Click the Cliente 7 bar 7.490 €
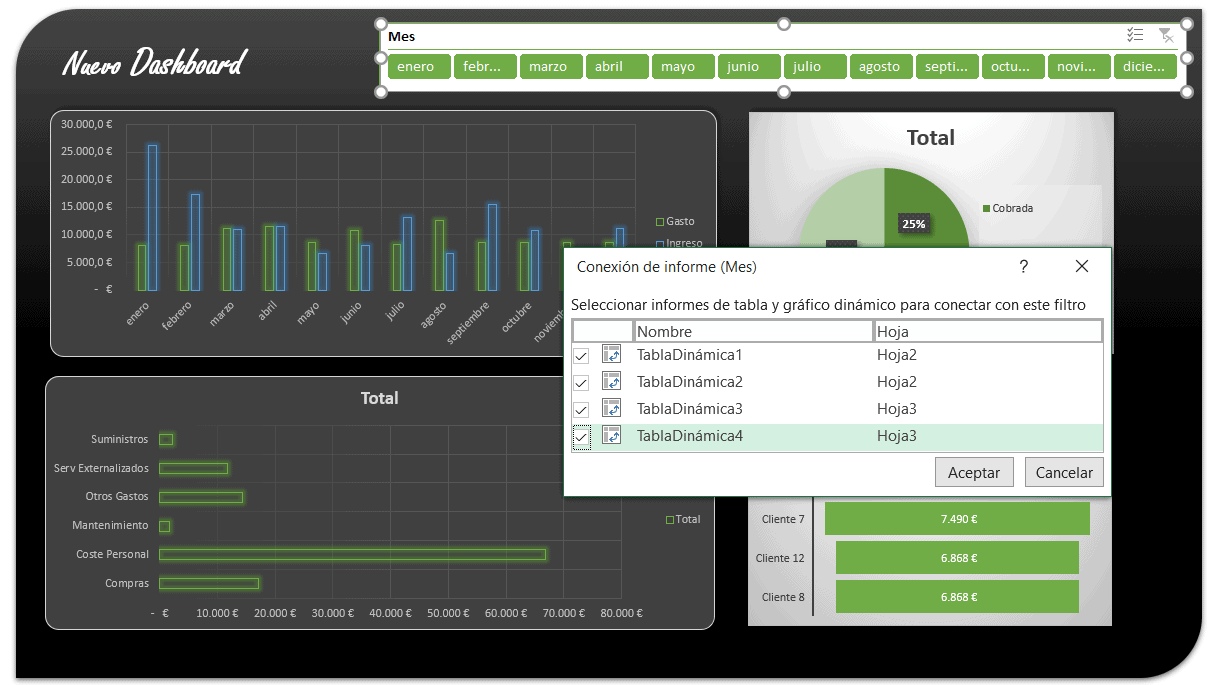Screen dimensions: 1211x685 tap(957, 519)
